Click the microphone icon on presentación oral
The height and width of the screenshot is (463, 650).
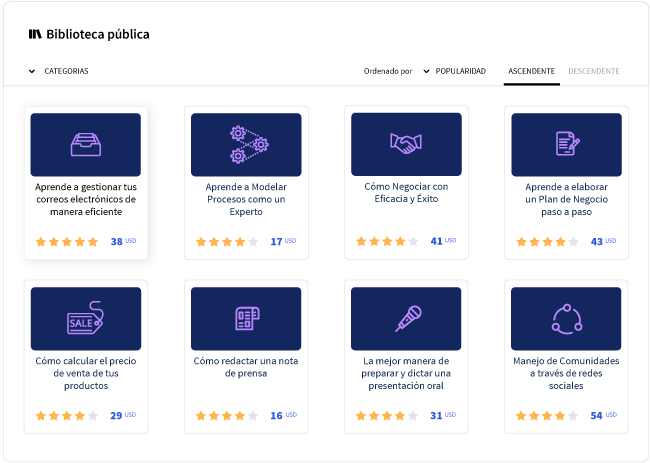[408, 318]
